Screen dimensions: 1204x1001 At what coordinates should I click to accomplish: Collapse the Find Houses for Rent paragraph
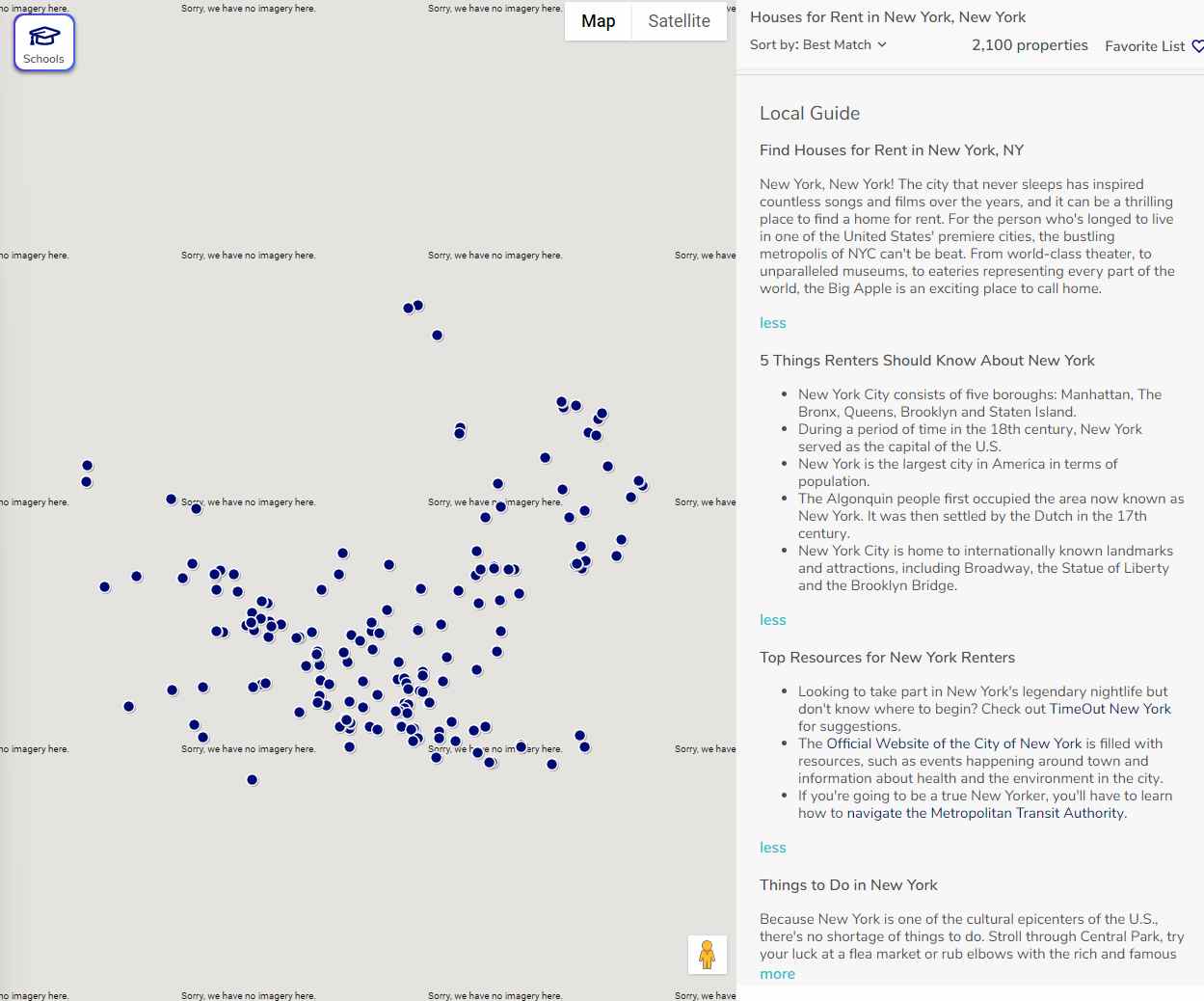click(772, 323)
